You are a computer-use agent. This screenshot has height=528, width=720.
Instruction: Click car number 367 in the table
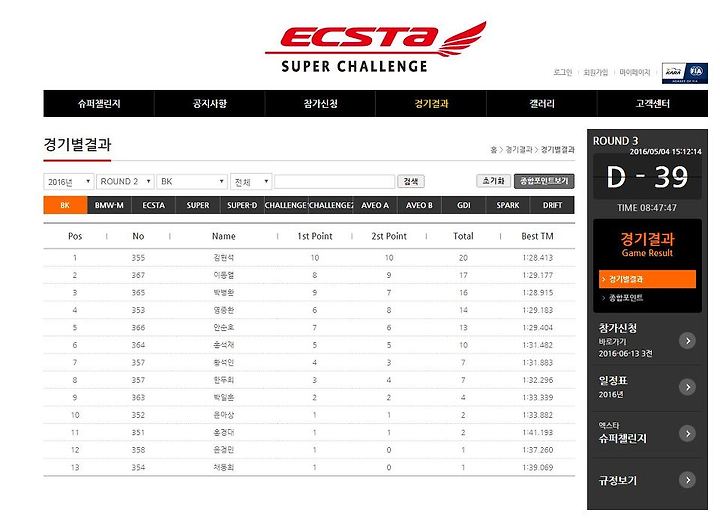tap(138, 275)
